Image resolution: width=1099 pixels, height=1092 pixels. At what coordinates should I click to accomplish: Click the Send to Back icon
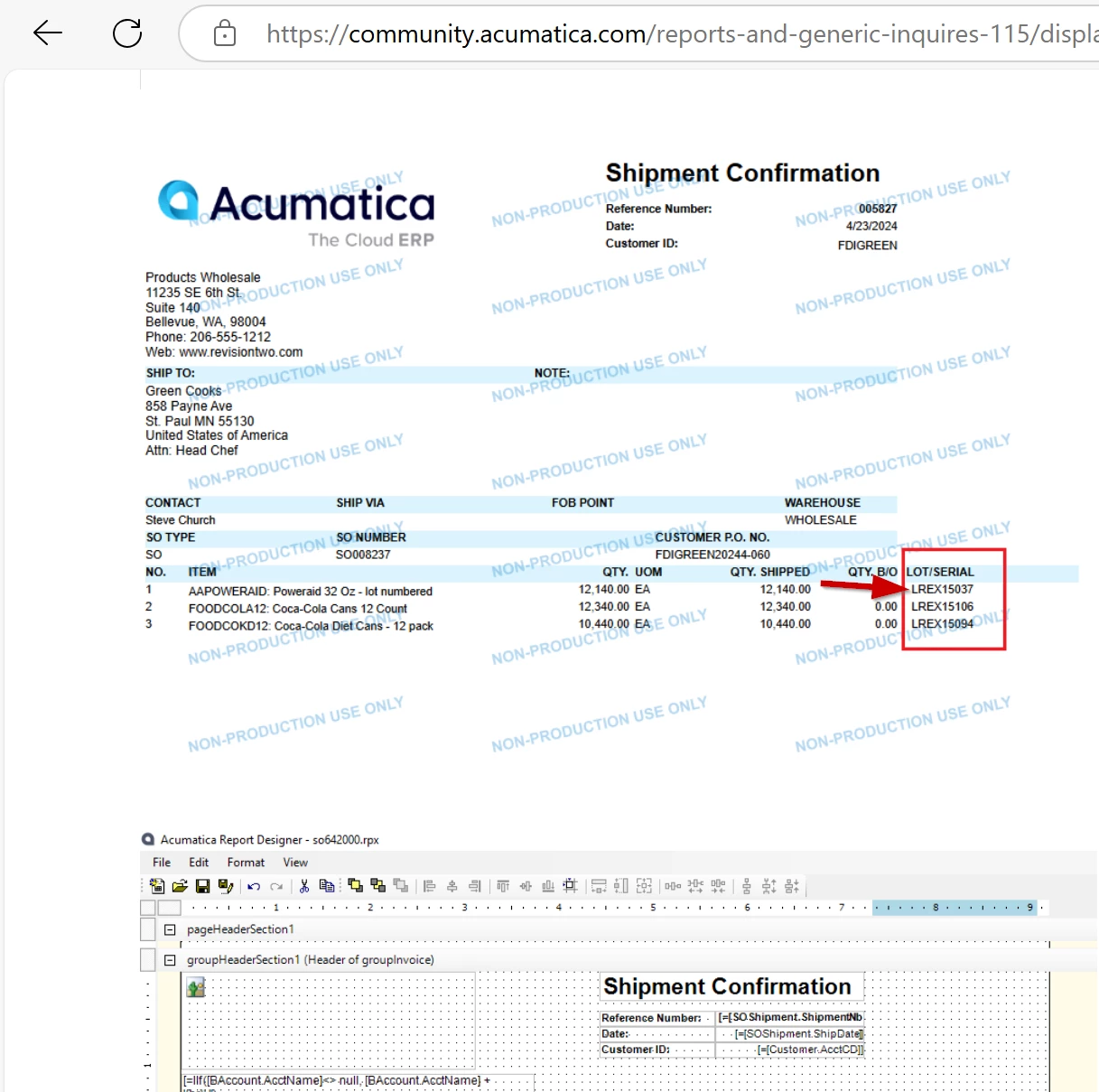coord(377,886)
